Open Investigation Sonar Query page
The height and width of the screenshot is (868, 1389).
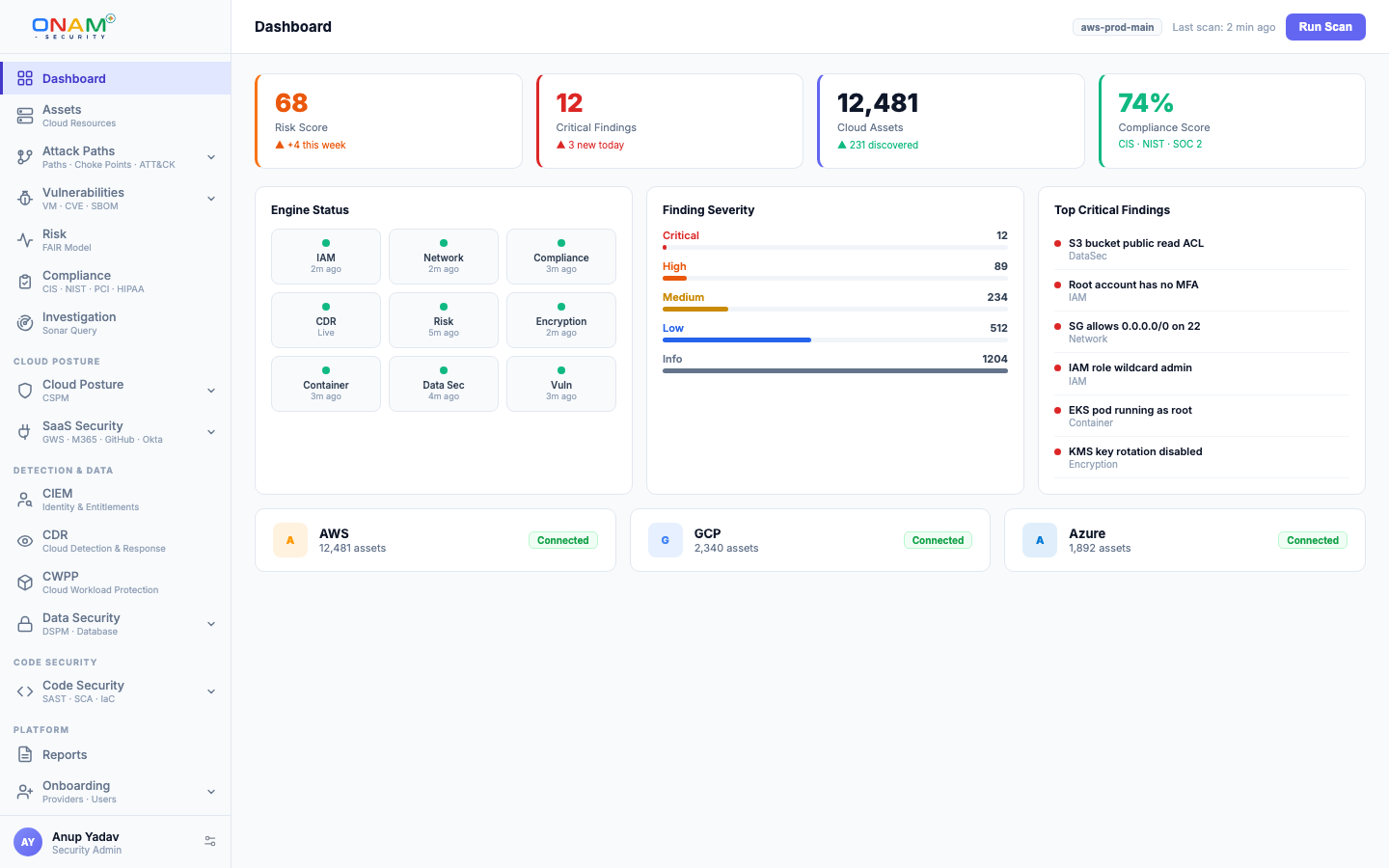(x=116, y=323)
